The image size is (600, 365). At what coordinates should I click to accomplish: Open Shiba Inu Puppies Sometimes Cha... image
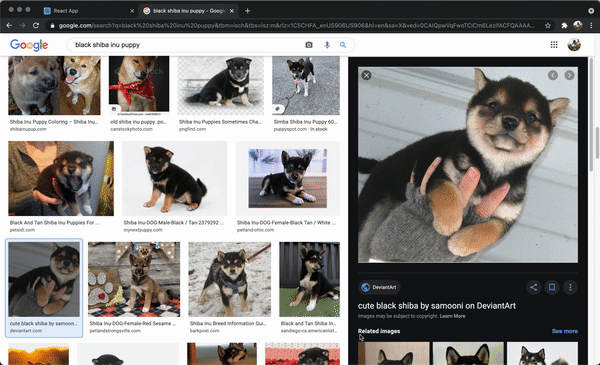tap(221, 85)
